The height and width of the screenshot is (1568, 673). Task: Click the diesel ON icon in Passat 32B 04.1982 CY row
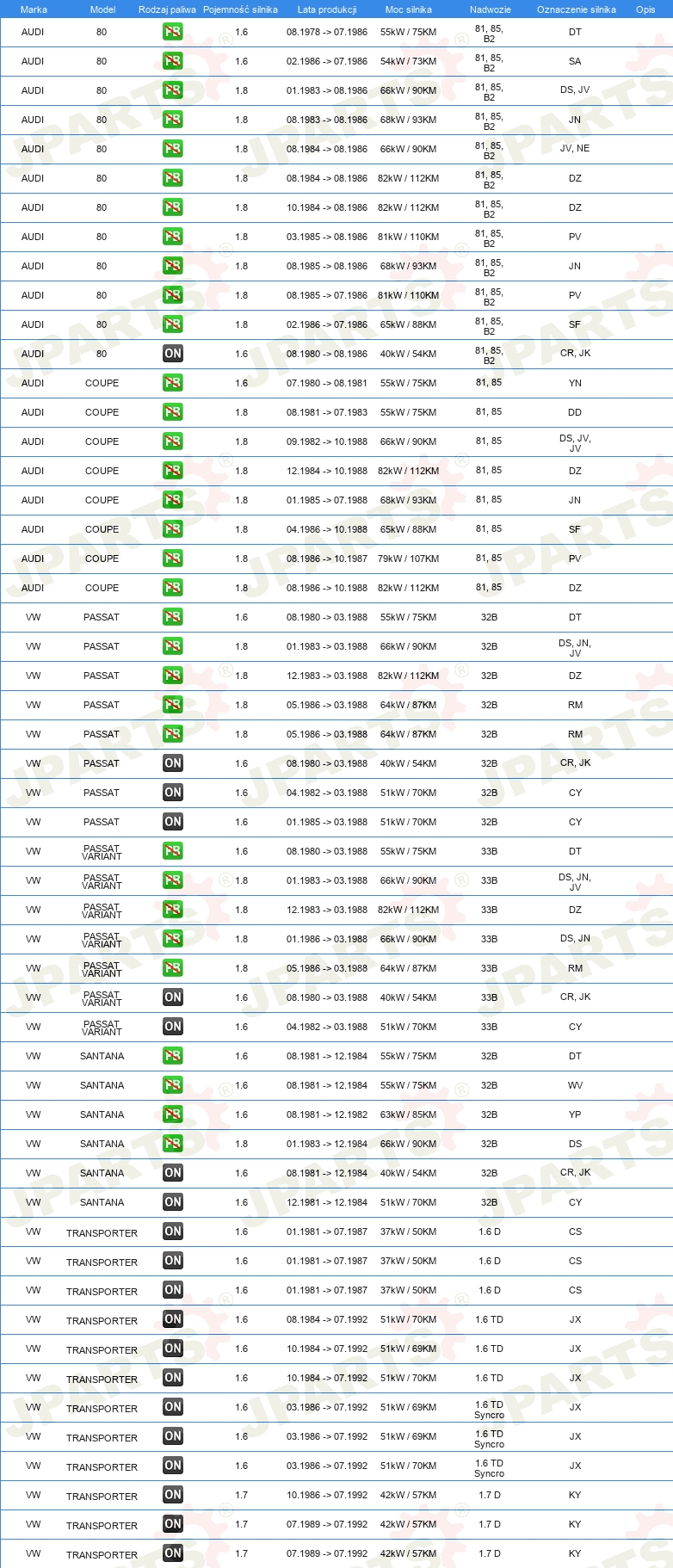pyautogui.click(x=173, y=793)
